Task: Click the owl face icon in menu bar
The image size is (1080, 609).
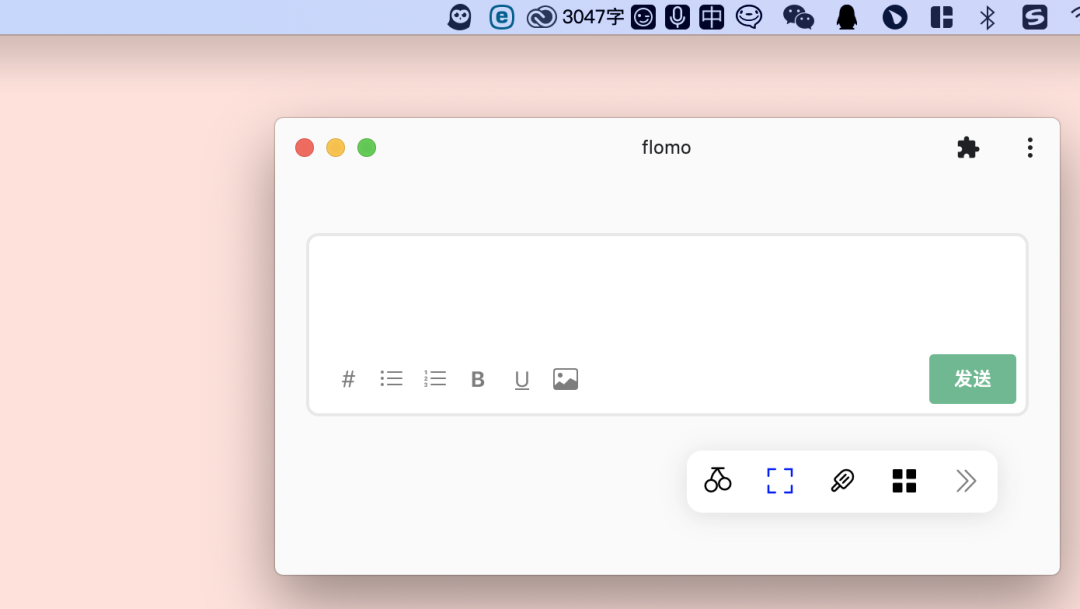Action: pos(459,17)
